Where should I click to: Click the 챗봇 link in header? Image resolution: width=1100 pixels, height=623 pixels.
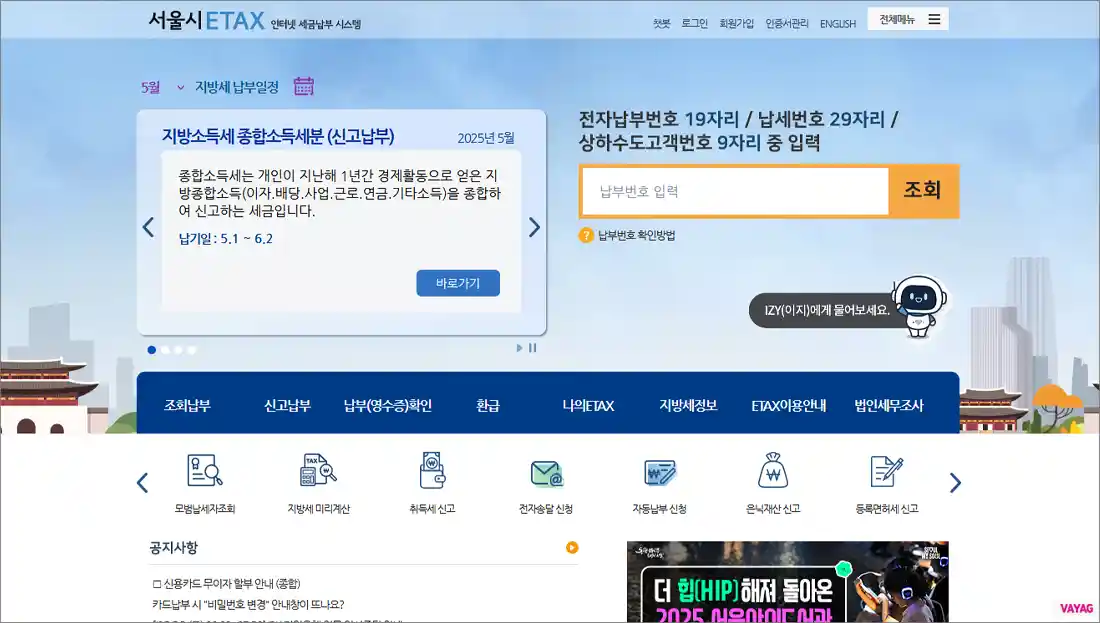pyautogui.click(x=662, y=24)
